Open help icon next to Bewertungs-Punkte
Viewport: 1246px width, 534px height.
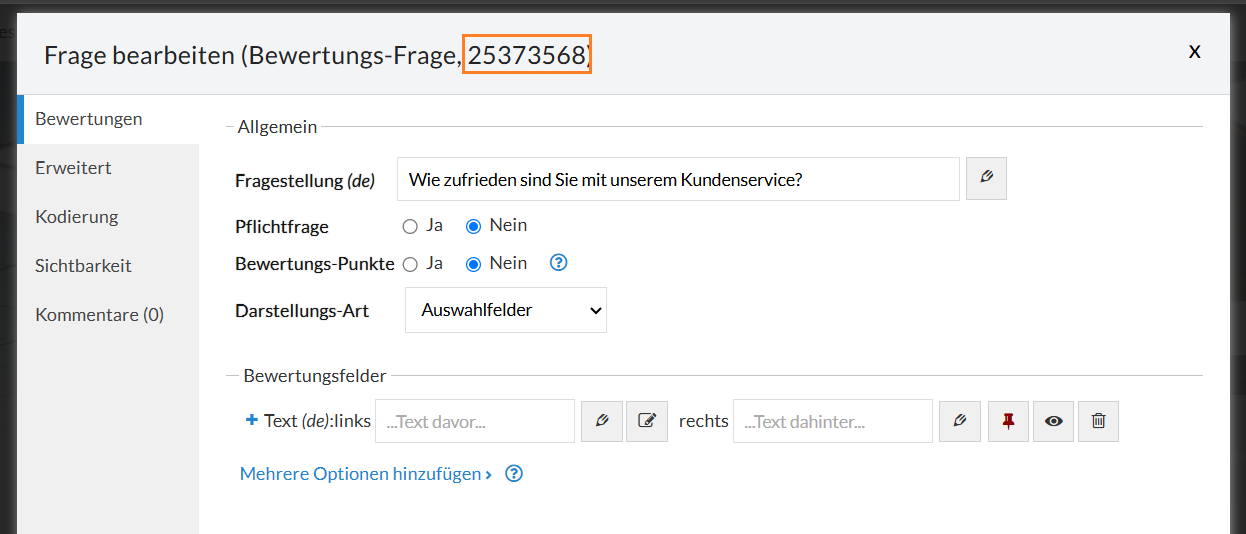point(559,264)
